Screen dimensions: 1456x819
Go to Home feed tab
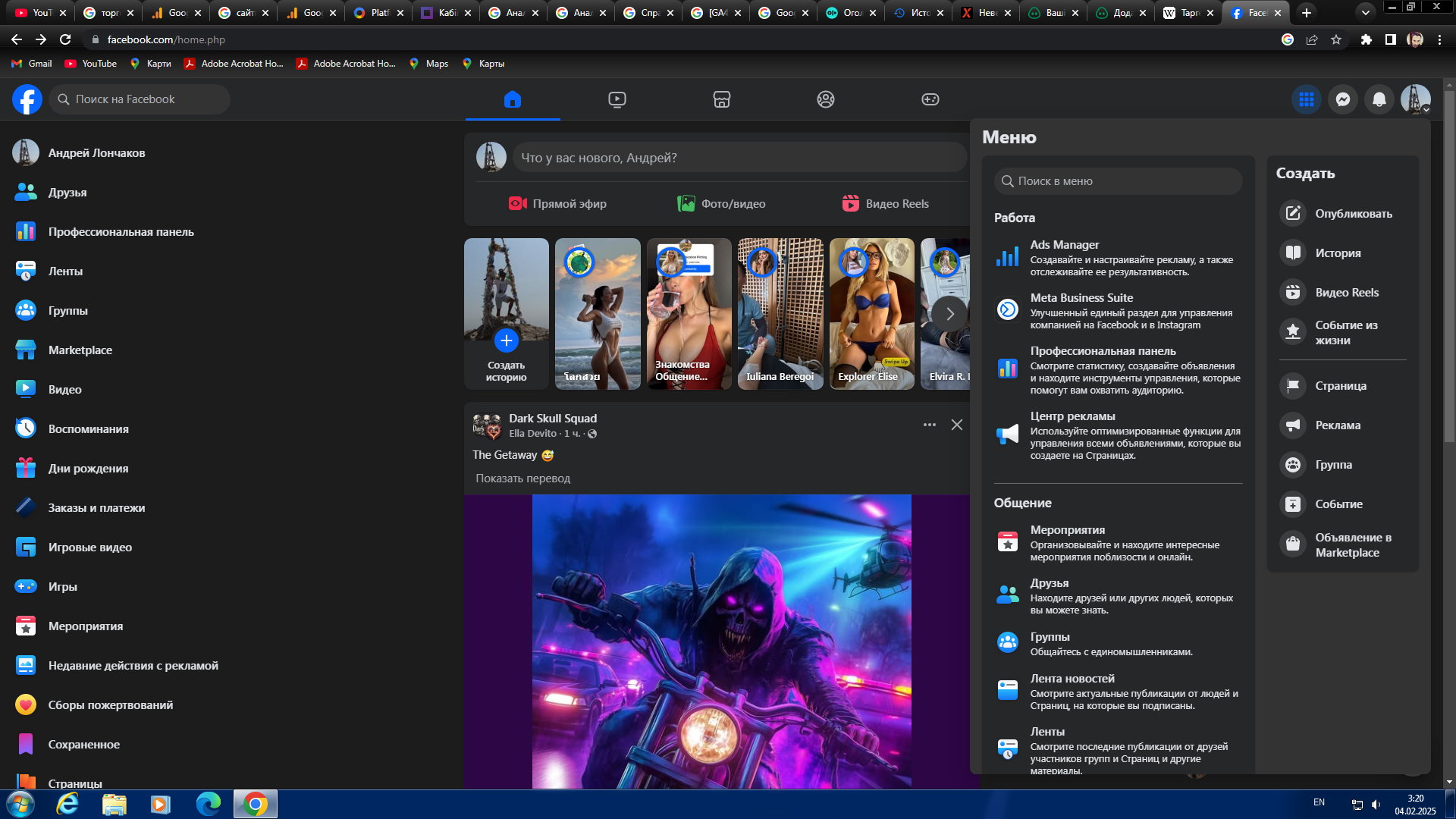[513, 99]
